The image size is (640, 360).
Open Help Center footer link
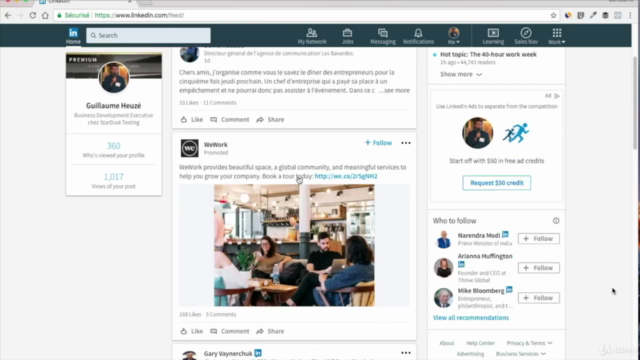[x=480, y=343]
